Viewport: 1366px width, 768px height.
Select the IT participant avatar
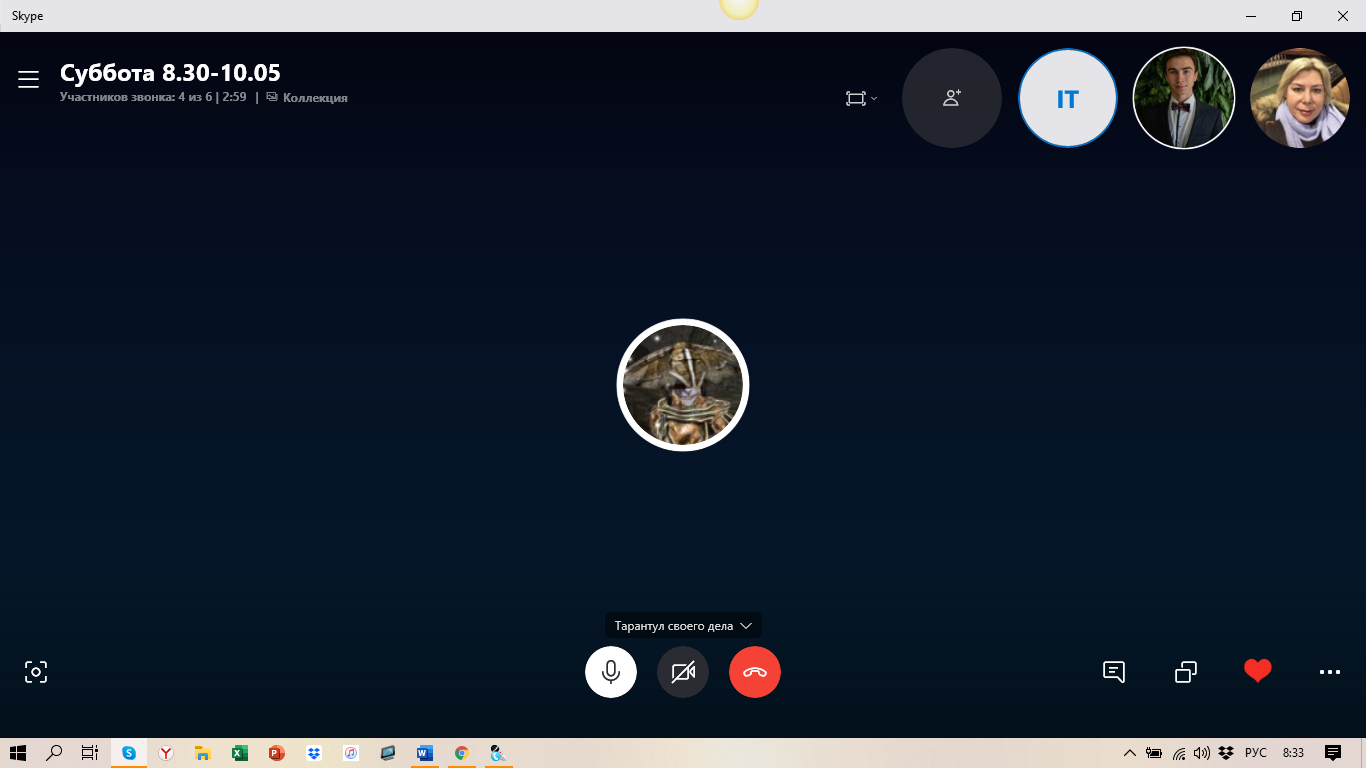[1067, 98]
